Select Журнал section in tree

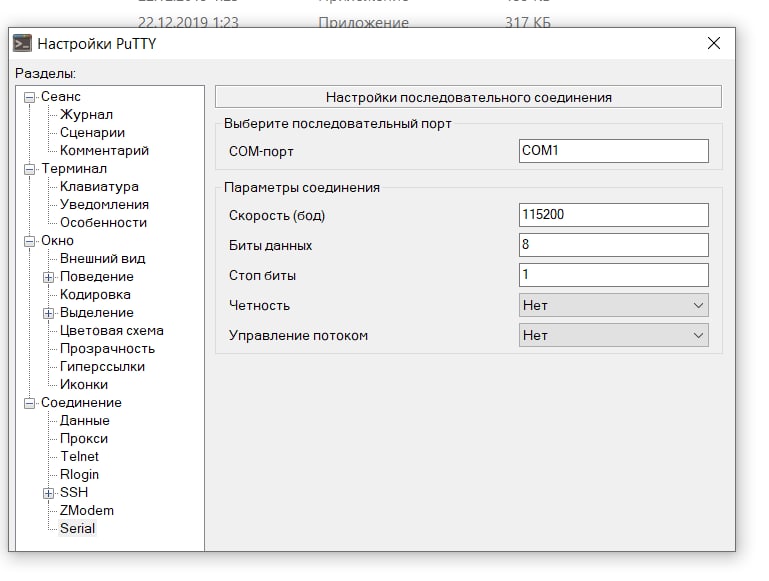[x=86, y=115]
